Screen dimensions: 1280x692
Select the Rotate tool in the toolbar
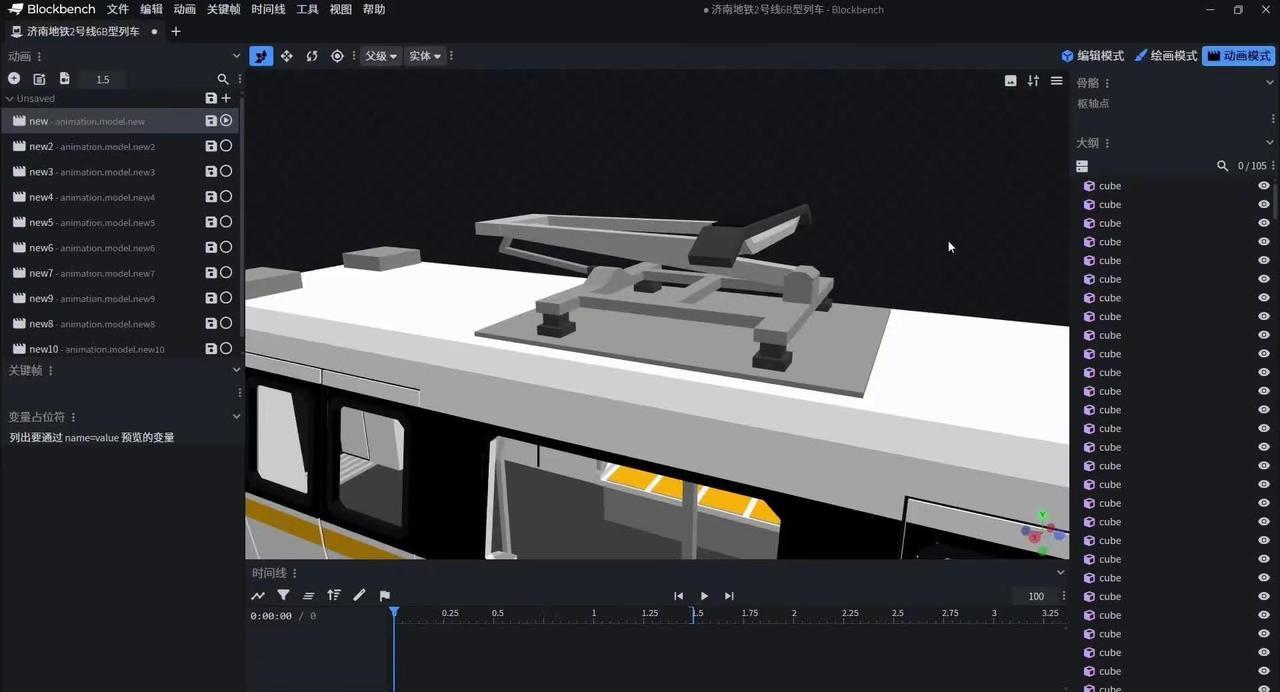312,56
